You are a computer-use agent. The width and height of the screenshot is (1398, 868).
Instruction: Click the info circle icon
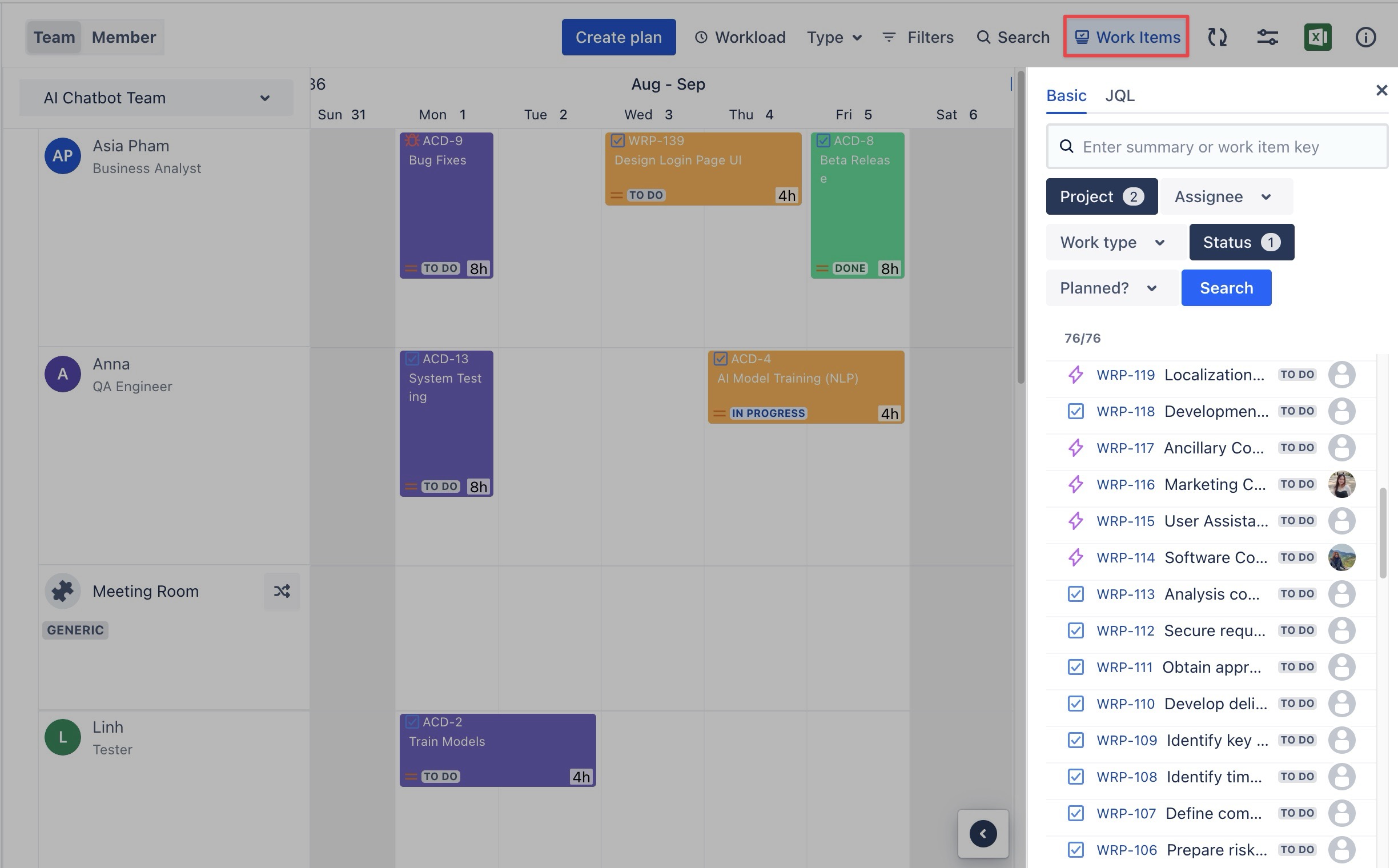[1365, 37]
